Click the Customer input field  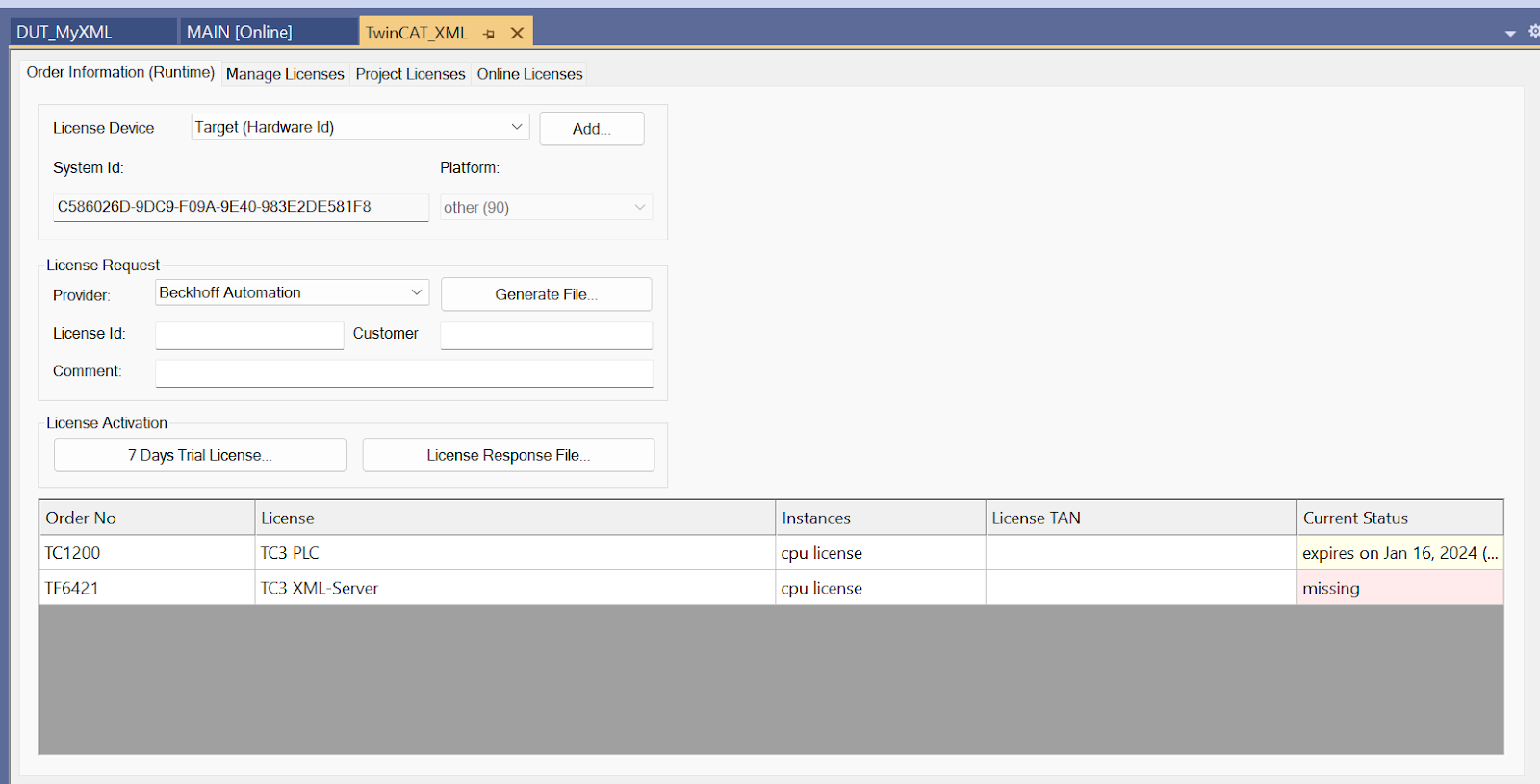[546, 335]
